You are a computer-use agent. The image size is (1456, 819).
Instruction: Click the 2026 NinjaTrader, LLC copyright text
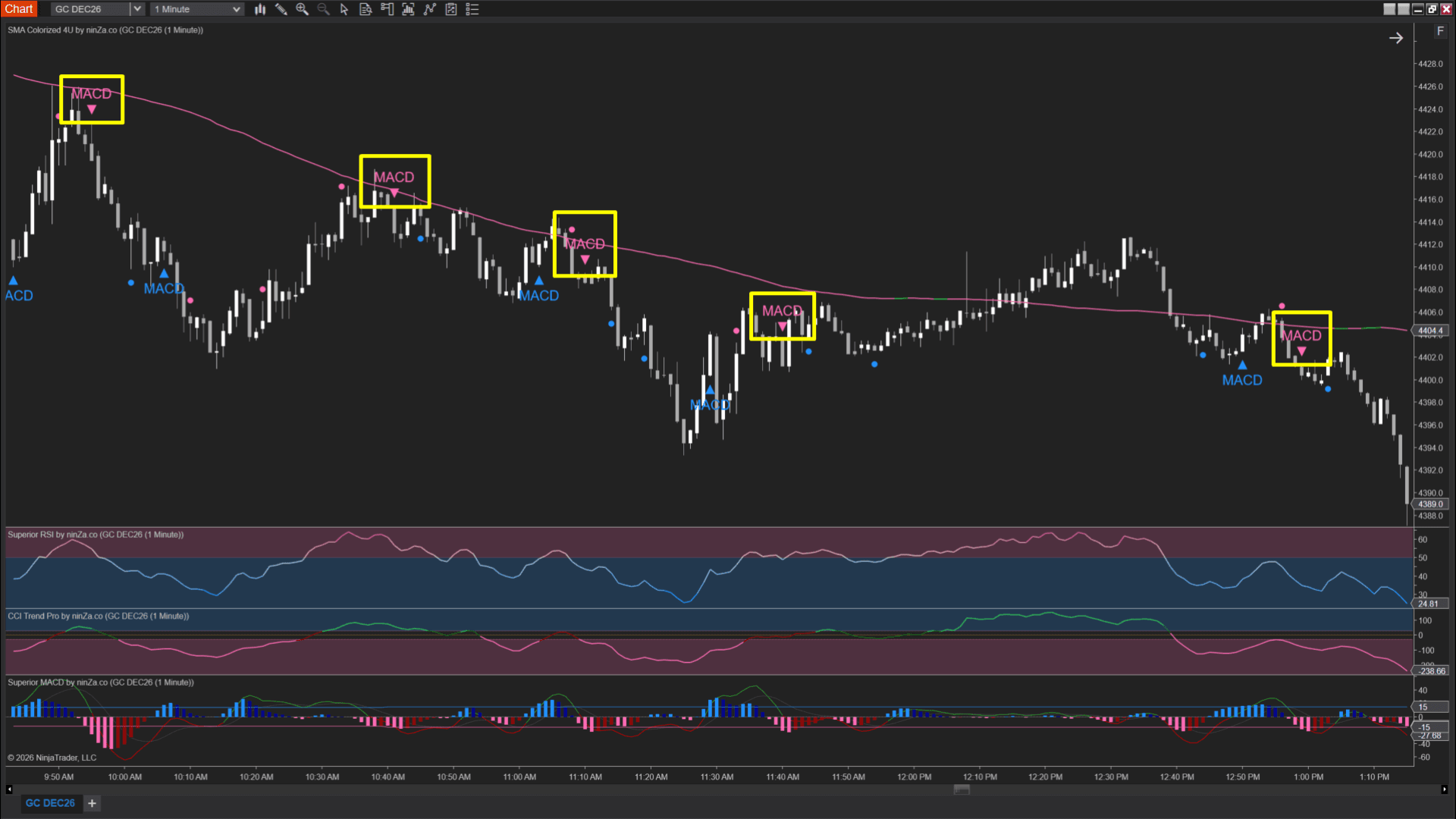[52, 758]
